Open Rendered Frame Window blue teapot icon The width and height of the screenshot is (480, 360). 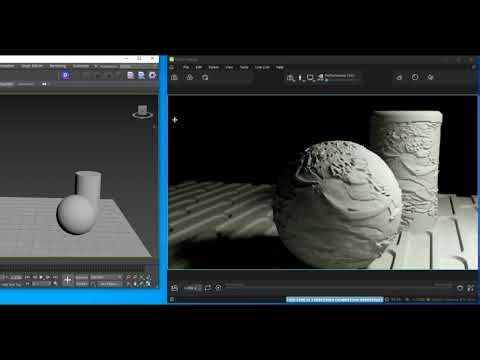point(141,76)
